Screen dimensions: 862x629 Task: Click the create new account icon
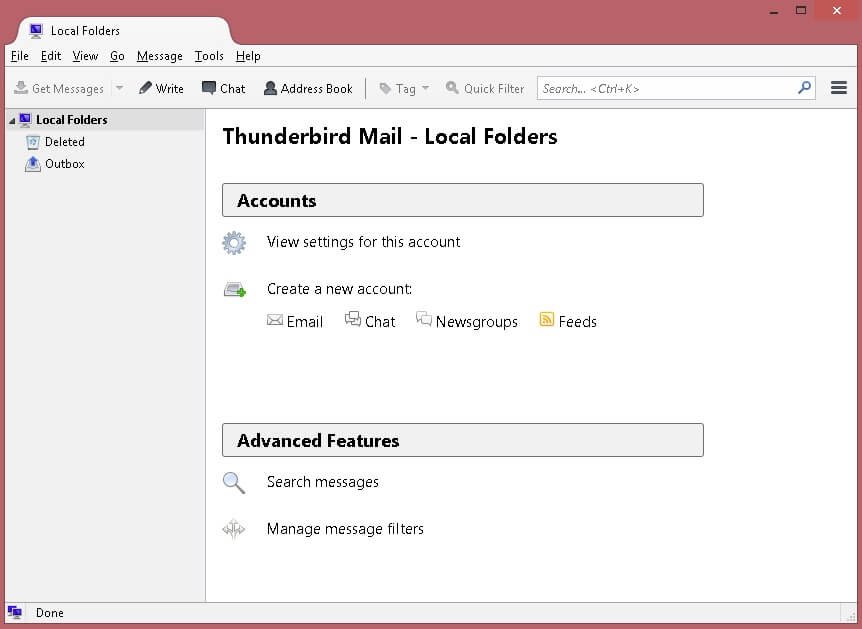[x=235, y=289]
